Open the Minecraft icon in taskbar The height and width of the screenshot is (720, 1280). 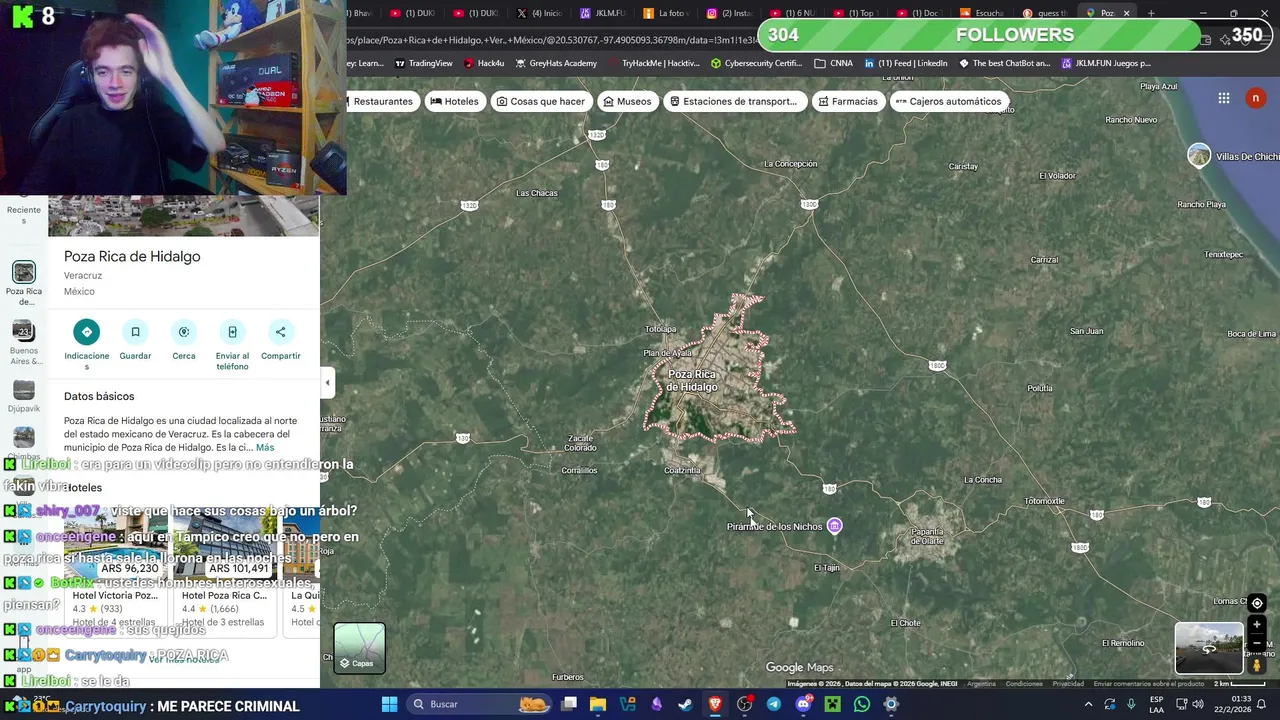pos(832,704)
